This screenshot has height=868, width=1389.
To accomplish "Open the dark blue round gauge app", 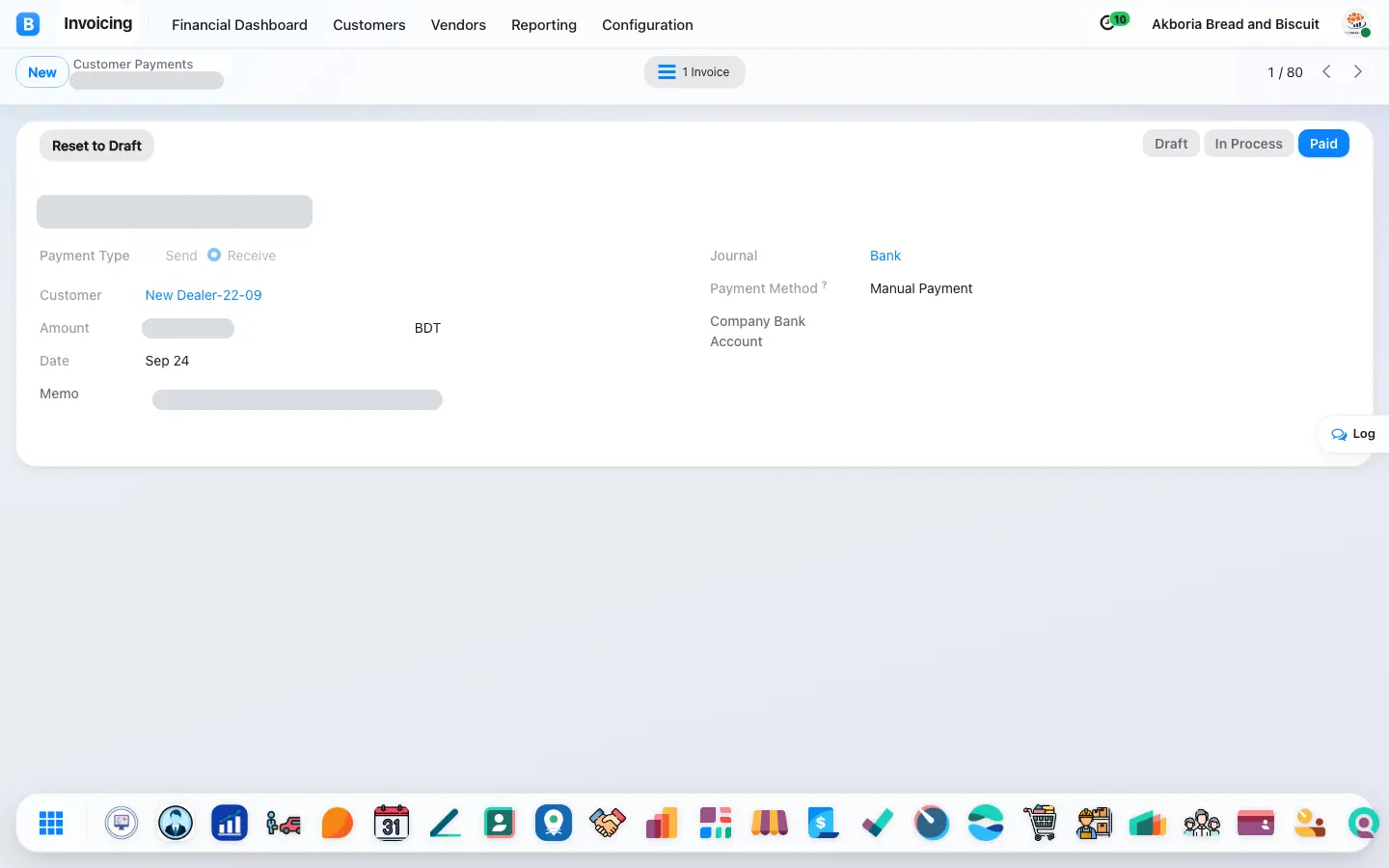I will pyautogui.click(x=932, y=823).
